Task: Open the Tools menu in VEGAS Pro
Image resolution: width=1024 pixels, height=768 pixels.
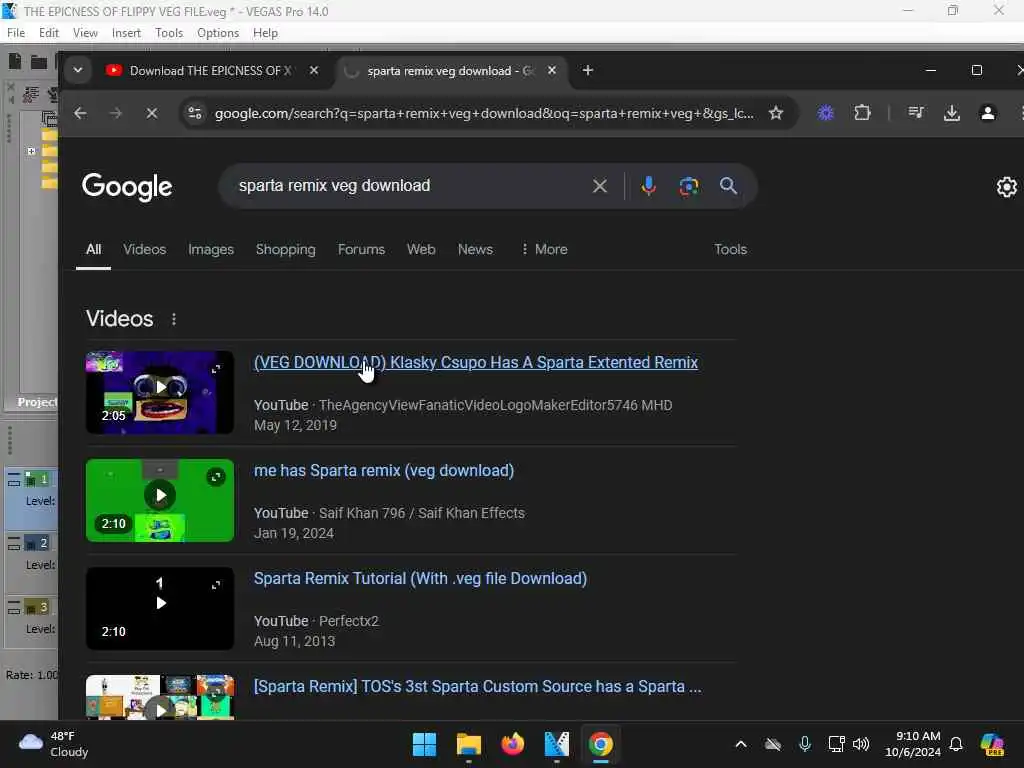Action: pos(169,33)
